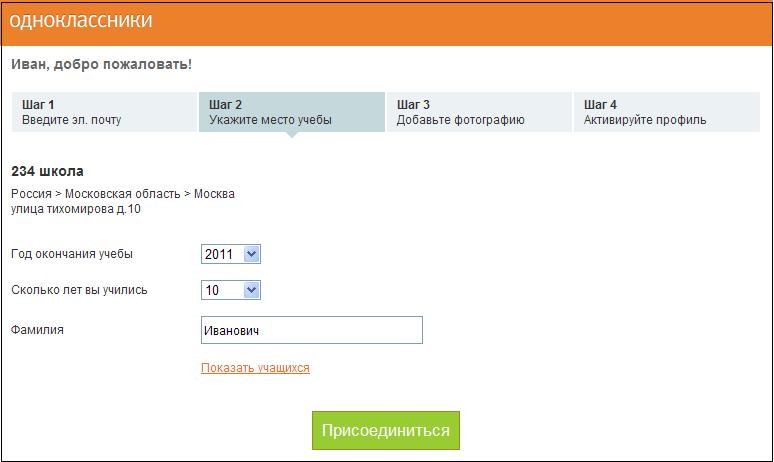774x462 pixels.
Task: Click Московская область in the breadcrumb
Action: click(123, 194)
